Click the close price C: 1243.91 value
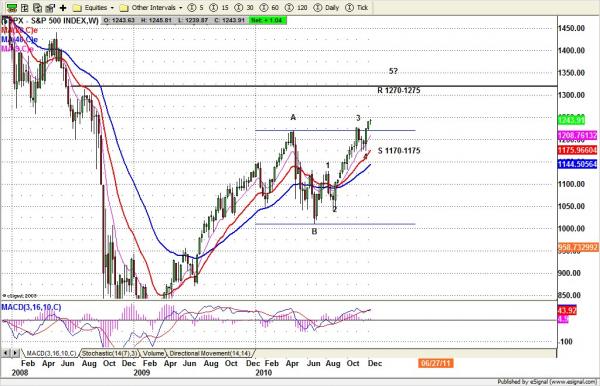600x386 pixels. [229, 20]
